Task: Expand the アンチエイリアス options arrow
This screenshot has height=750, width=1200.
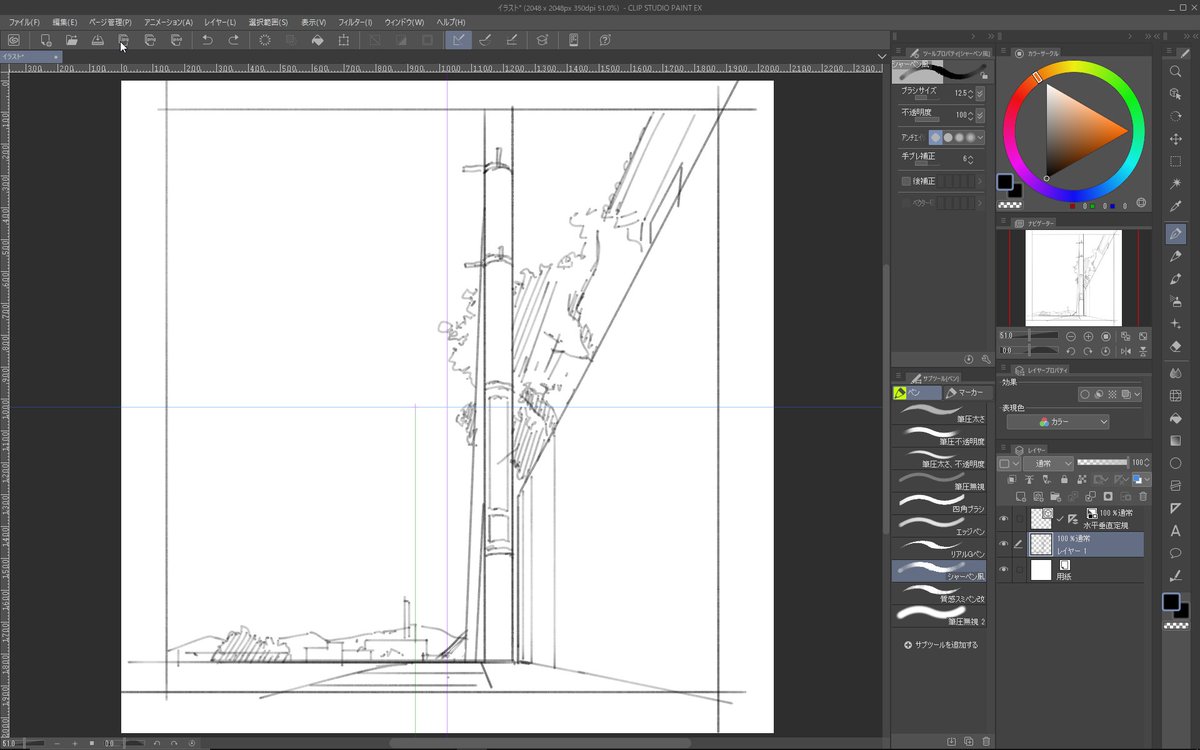Action: coord(980,137)
